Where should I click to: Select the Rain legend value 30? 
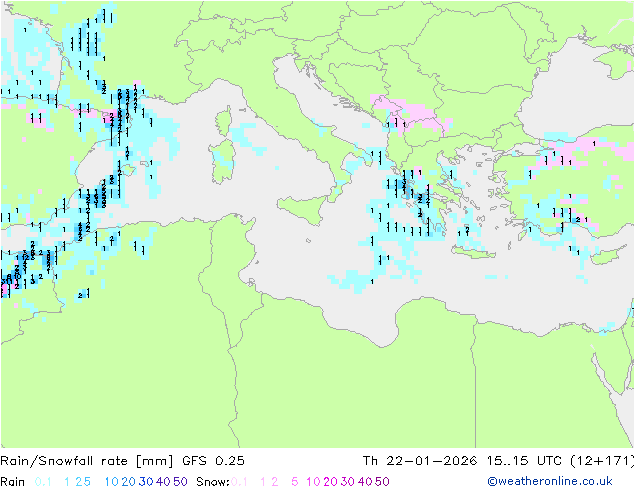tap(146, 482)
